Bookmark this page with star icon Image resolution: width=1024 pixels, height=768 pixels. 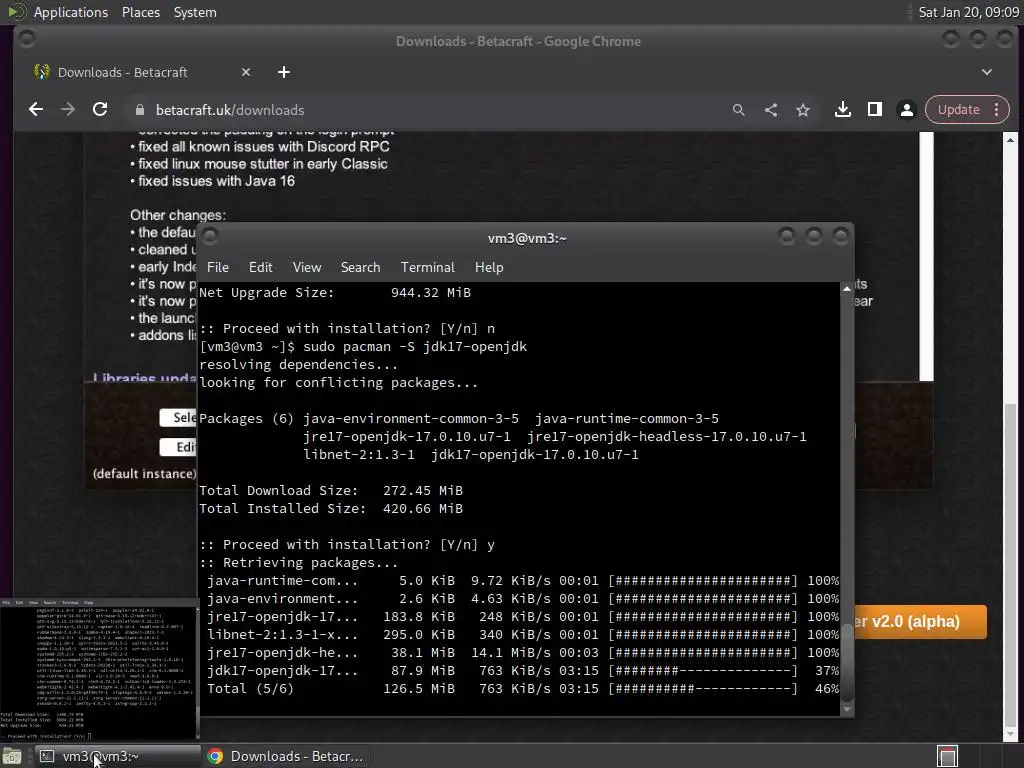pos(803,110)
